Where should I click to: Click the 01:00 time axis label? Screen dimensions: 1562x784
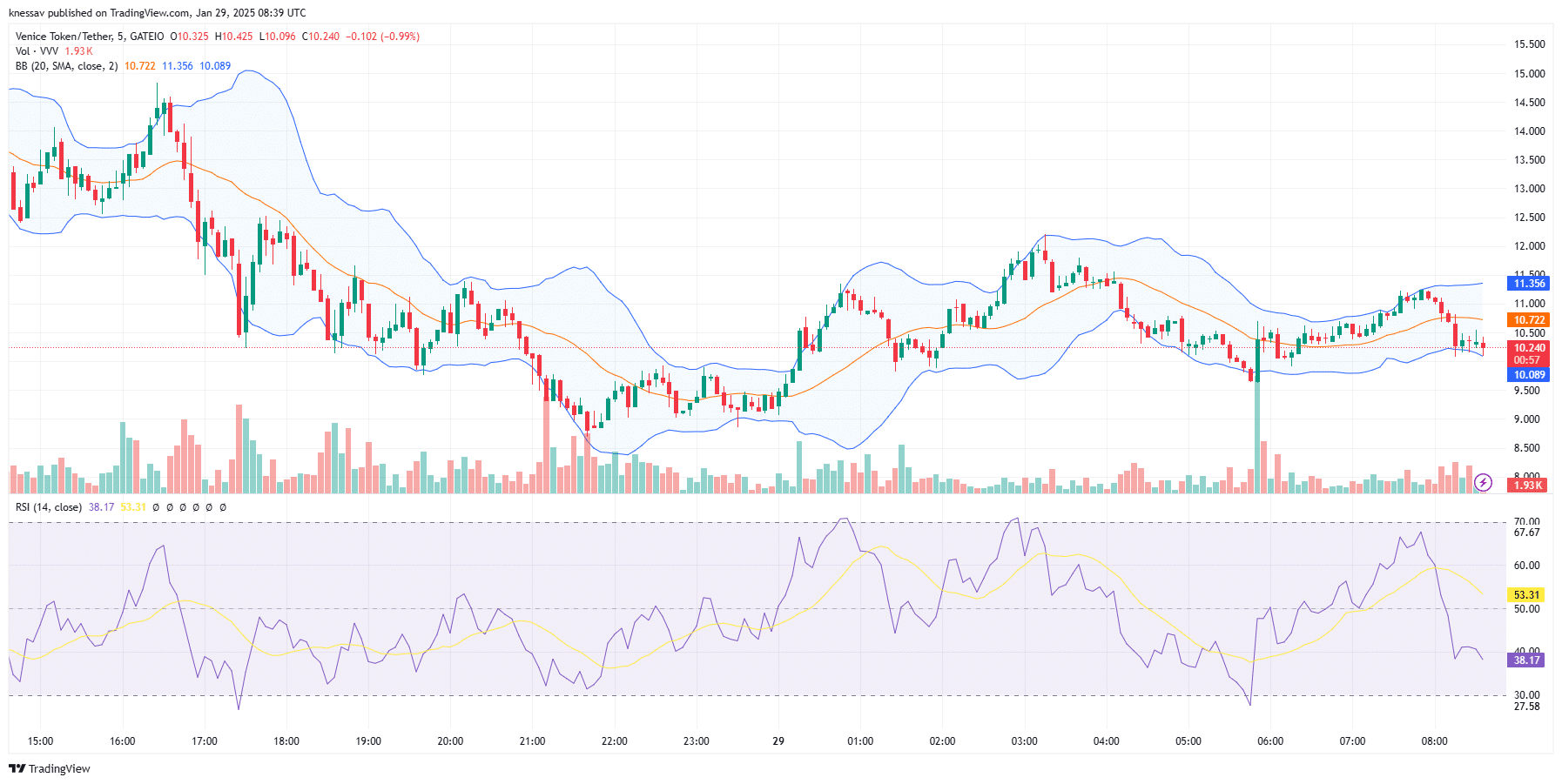[860, 741]
